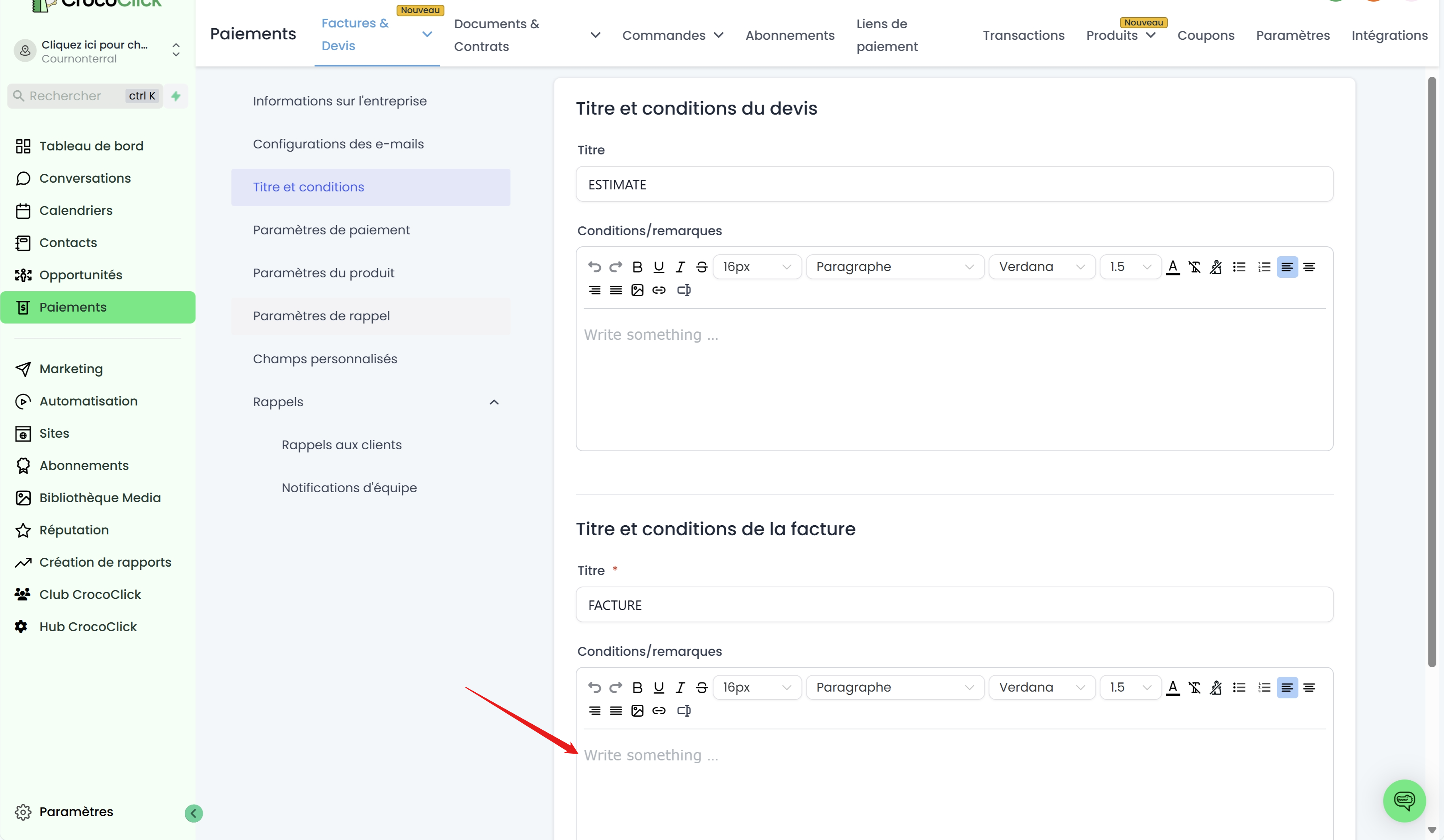Insert bullet list in invoice conditions editor
Viewport: 1444px width, 840px height.
pyautogui.click(x=1239, y=687)
